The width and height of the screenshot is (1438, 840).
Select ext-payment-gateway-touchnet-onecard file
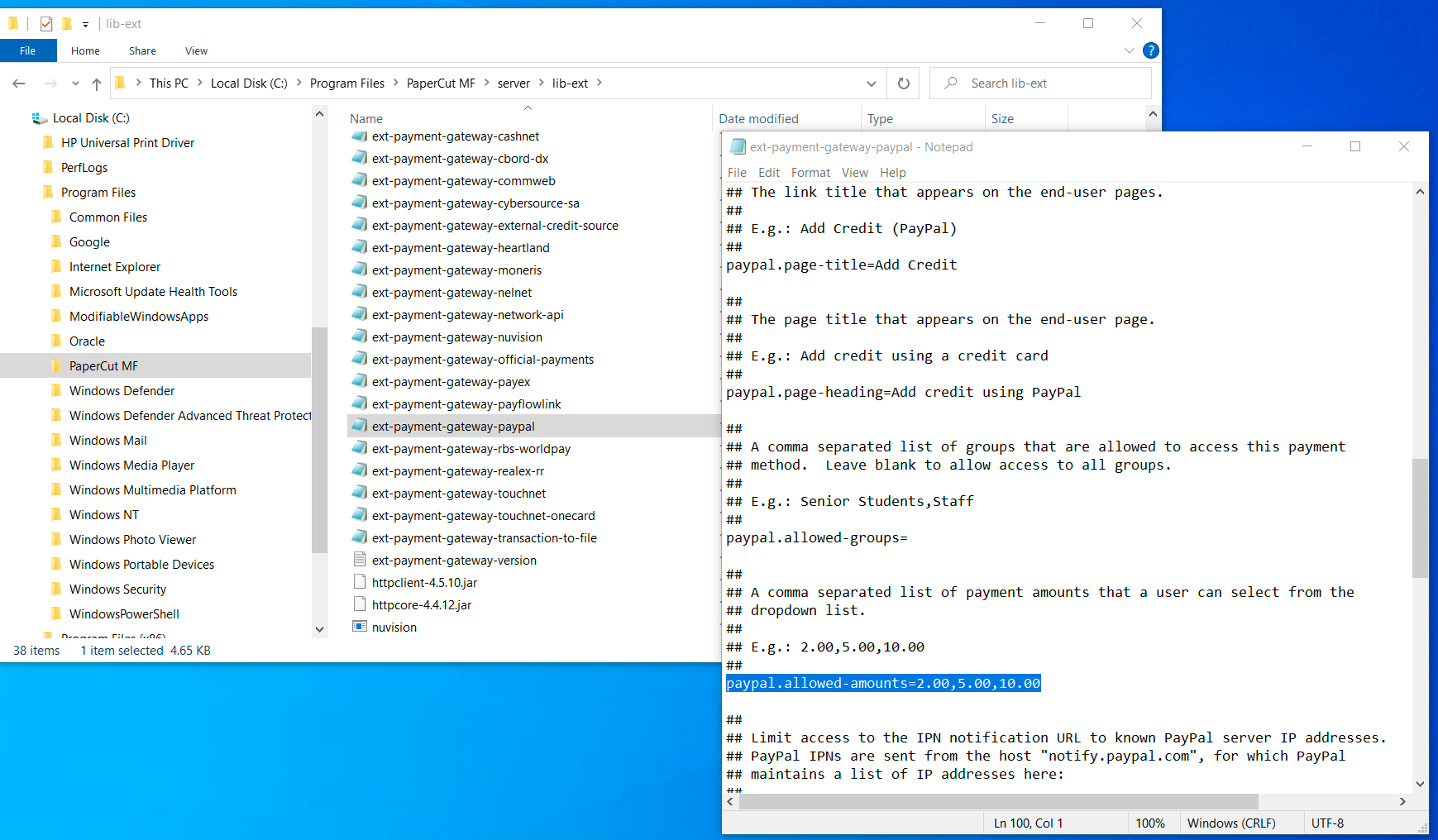pos(483,516)
